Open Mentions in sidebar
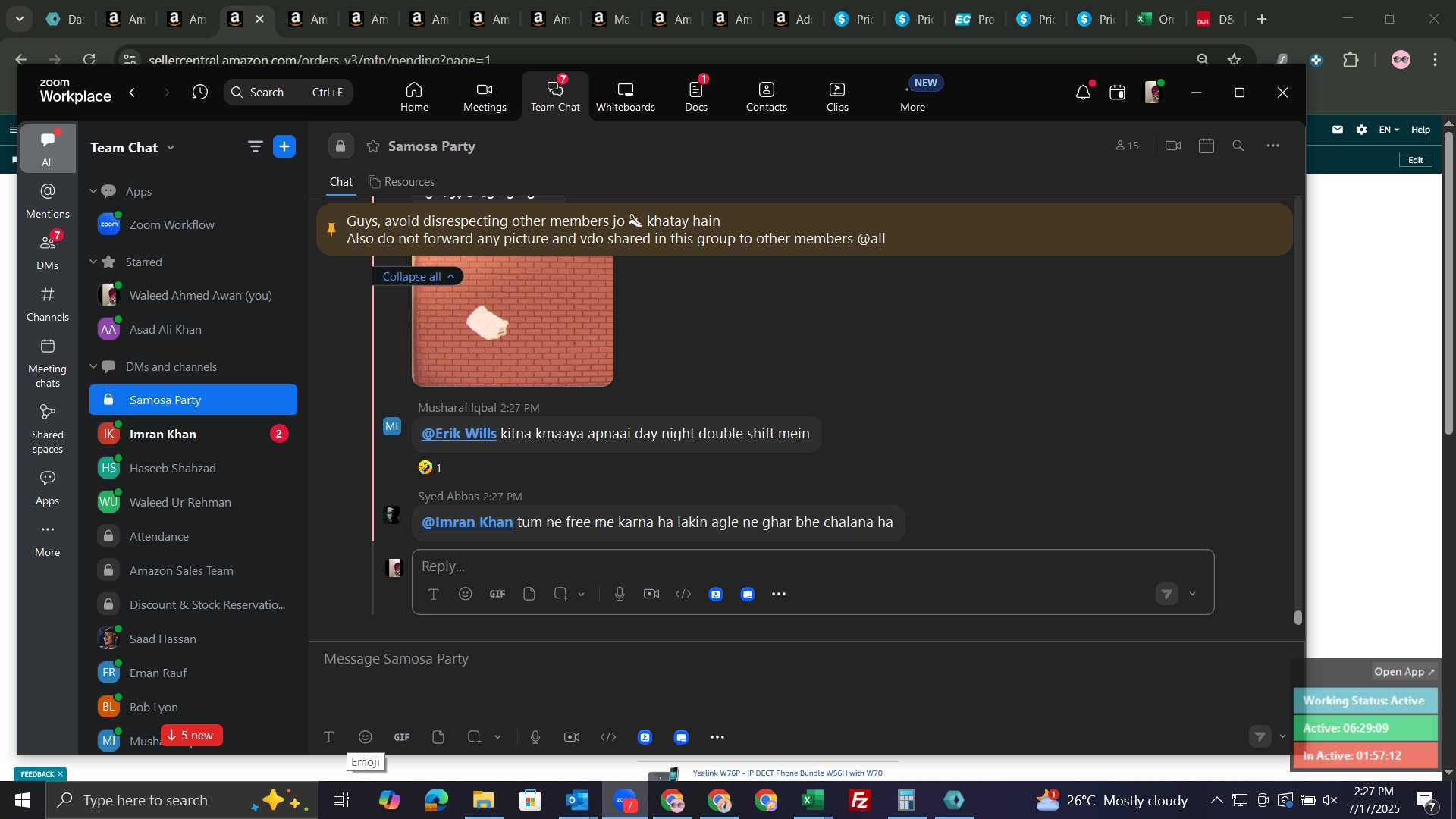 tap(47, 201)
